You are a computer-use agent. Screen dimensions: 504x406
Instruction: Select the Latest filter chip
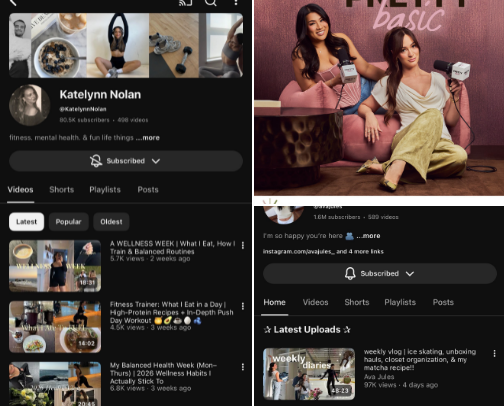[26, 222]
